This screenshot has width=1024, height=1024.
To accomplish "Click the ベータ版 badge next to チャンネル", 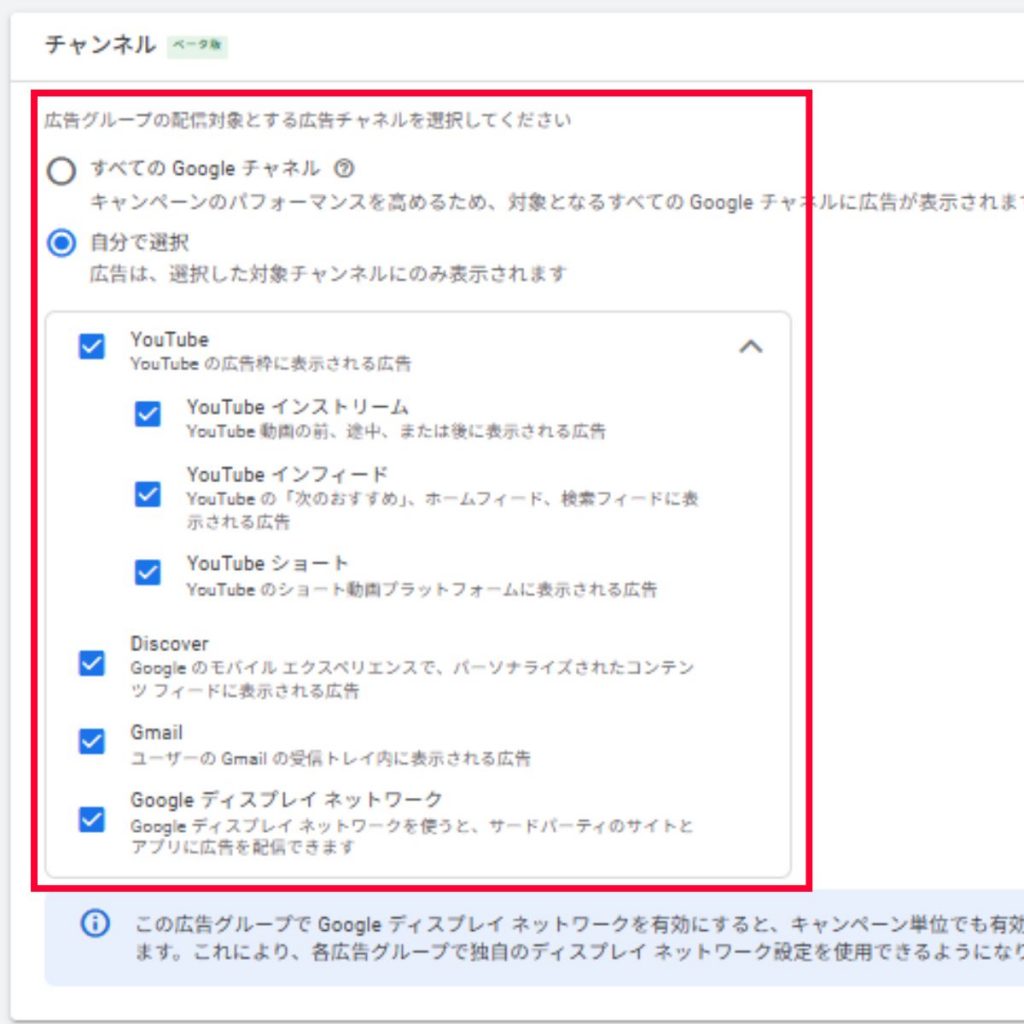I will coord(197,46).
